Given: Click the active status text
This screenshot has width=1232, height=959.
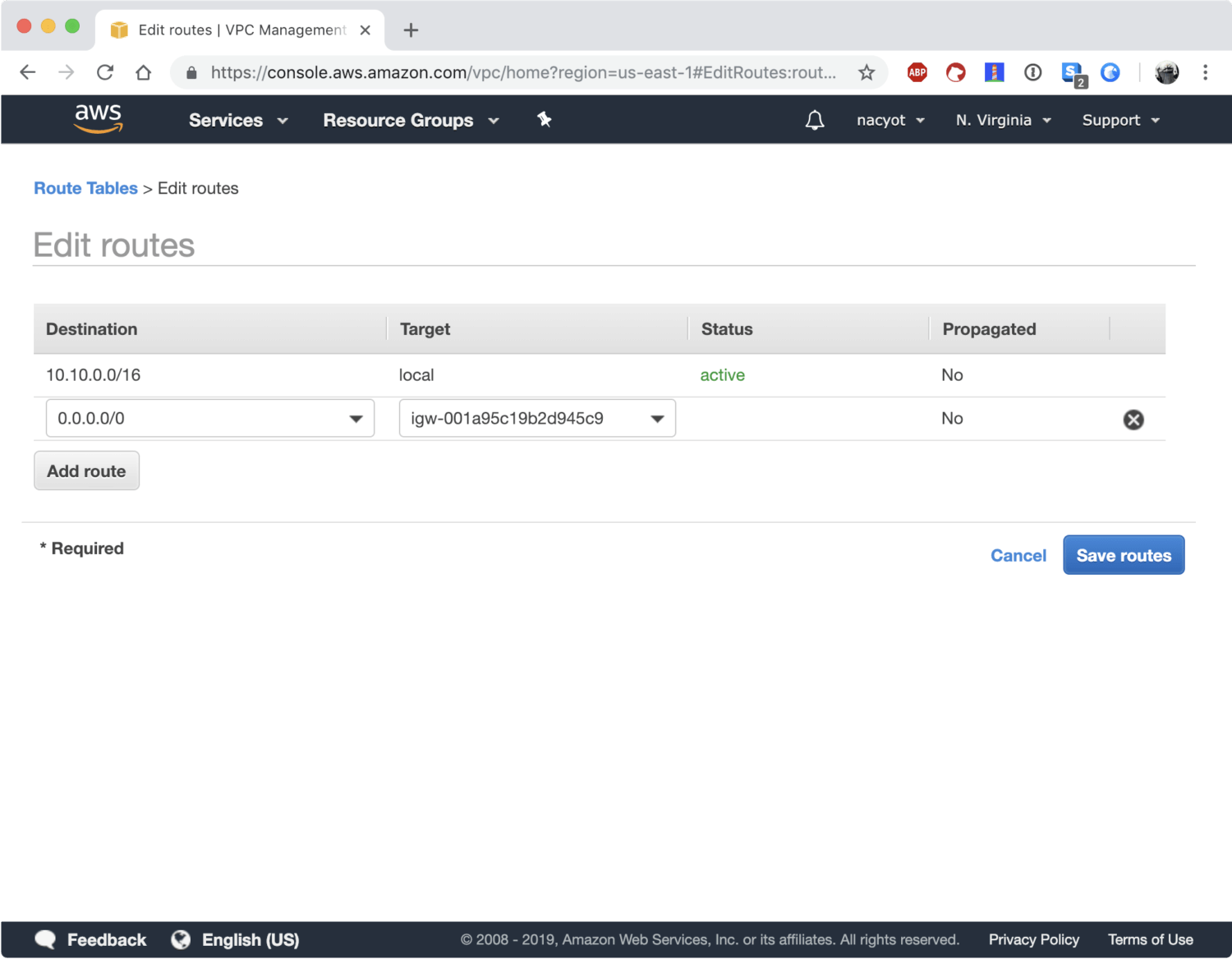Looking at the screenshot, I should [x=722, y=375].
